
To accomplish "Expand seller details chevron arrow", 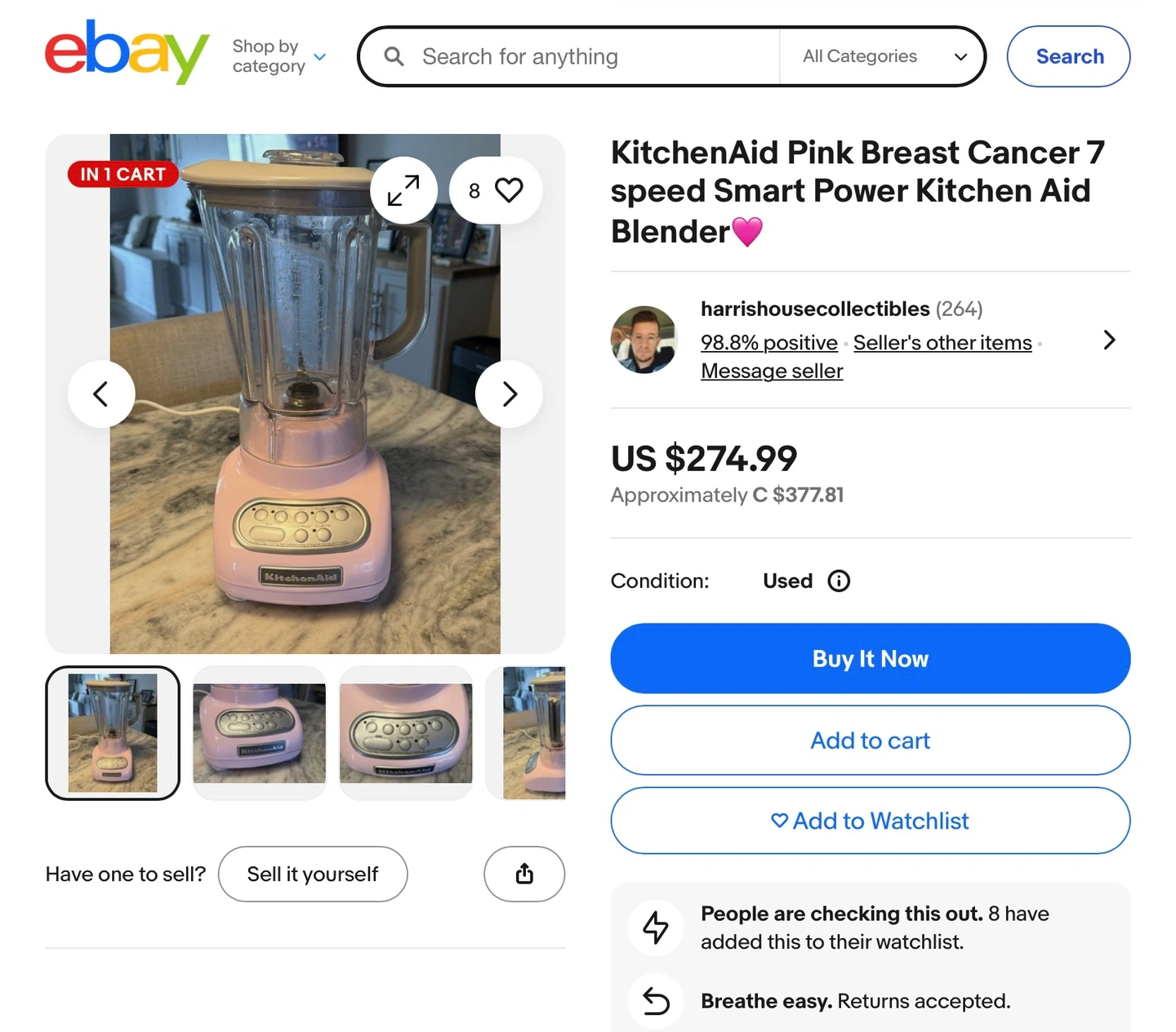I will [x=1109, y=340].
